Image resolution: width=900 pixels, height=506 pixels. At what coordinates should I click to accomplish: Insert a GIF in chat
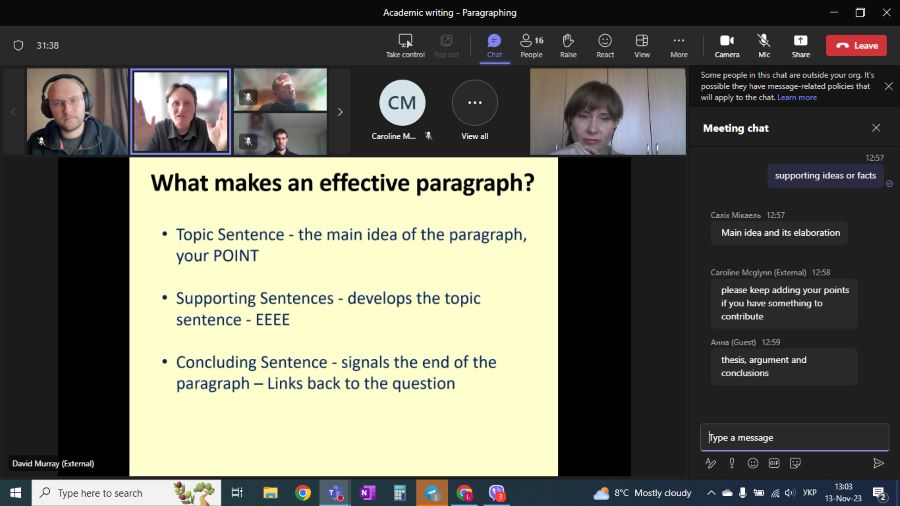coord(774,463)
